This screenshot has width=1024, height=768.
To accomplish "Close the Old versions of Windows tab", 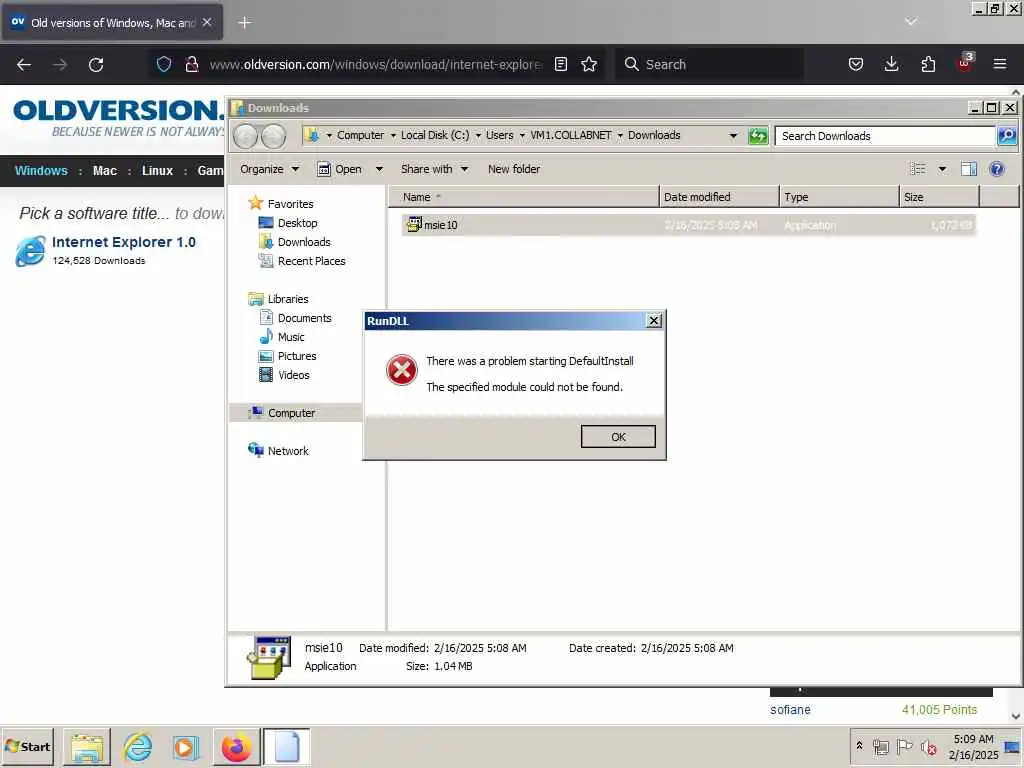I will click(x=207, y=22).
